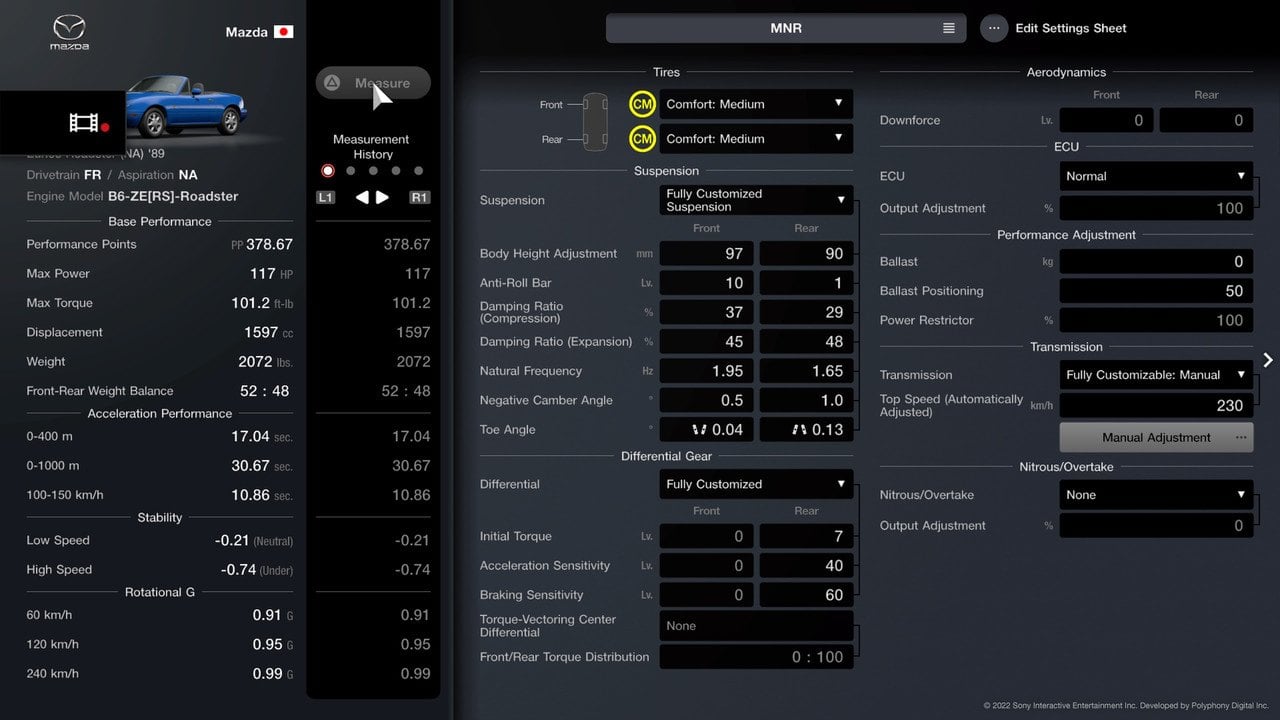Select rear Damping Compression value 29
This screenshot has height=720, width=1280.
click(x=807, y=312)
